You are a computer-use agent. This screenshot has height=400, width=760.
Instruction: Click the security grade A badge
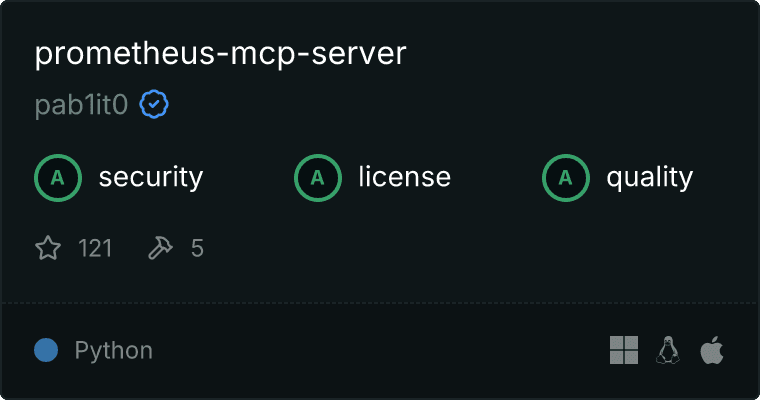[x=58, y=178]
